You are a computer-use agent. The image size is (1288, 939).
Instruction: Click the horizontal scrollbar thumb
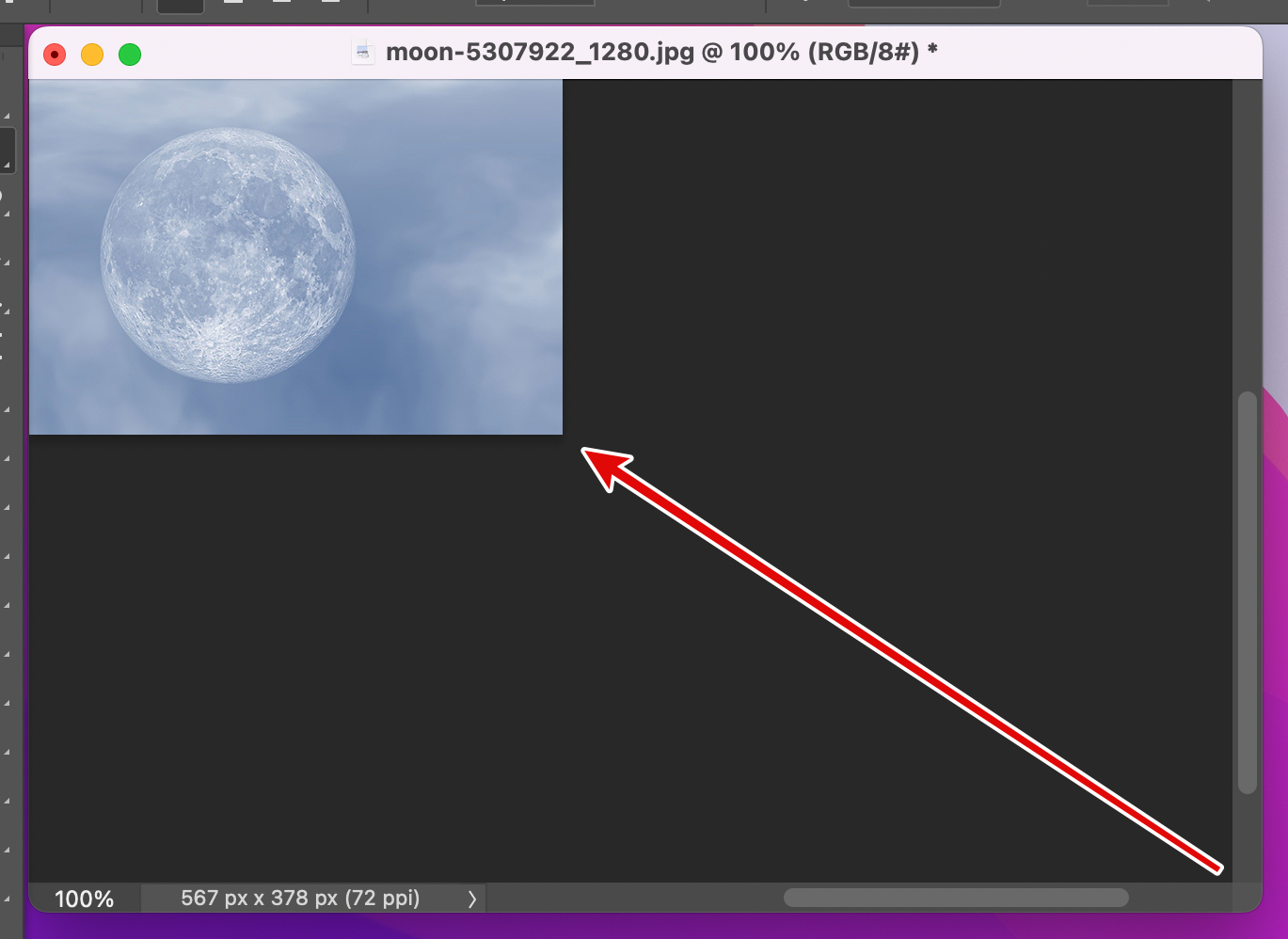pos(956,898)
